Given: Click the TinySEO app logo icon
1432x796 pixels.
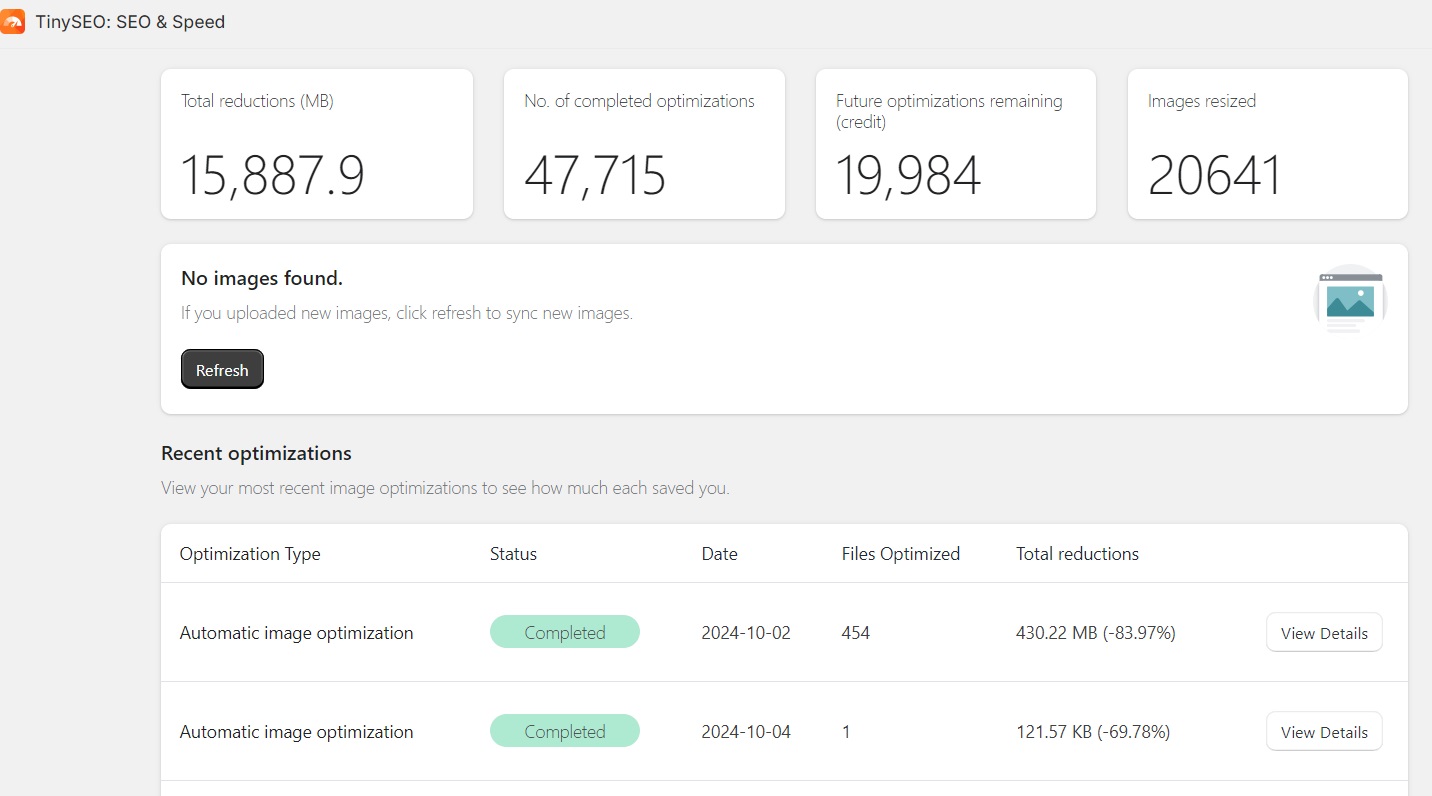Looking at the screenshot, I should tap(14, 20).
